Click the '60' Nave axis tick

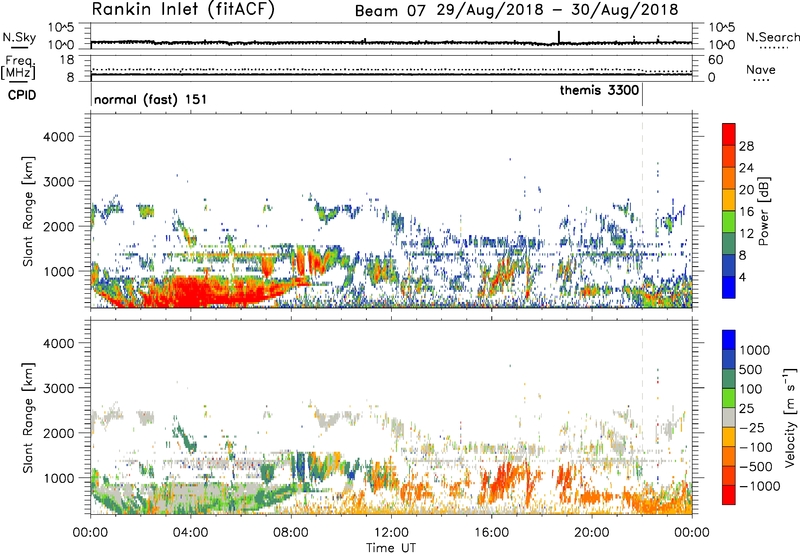[x=715, y=60]
